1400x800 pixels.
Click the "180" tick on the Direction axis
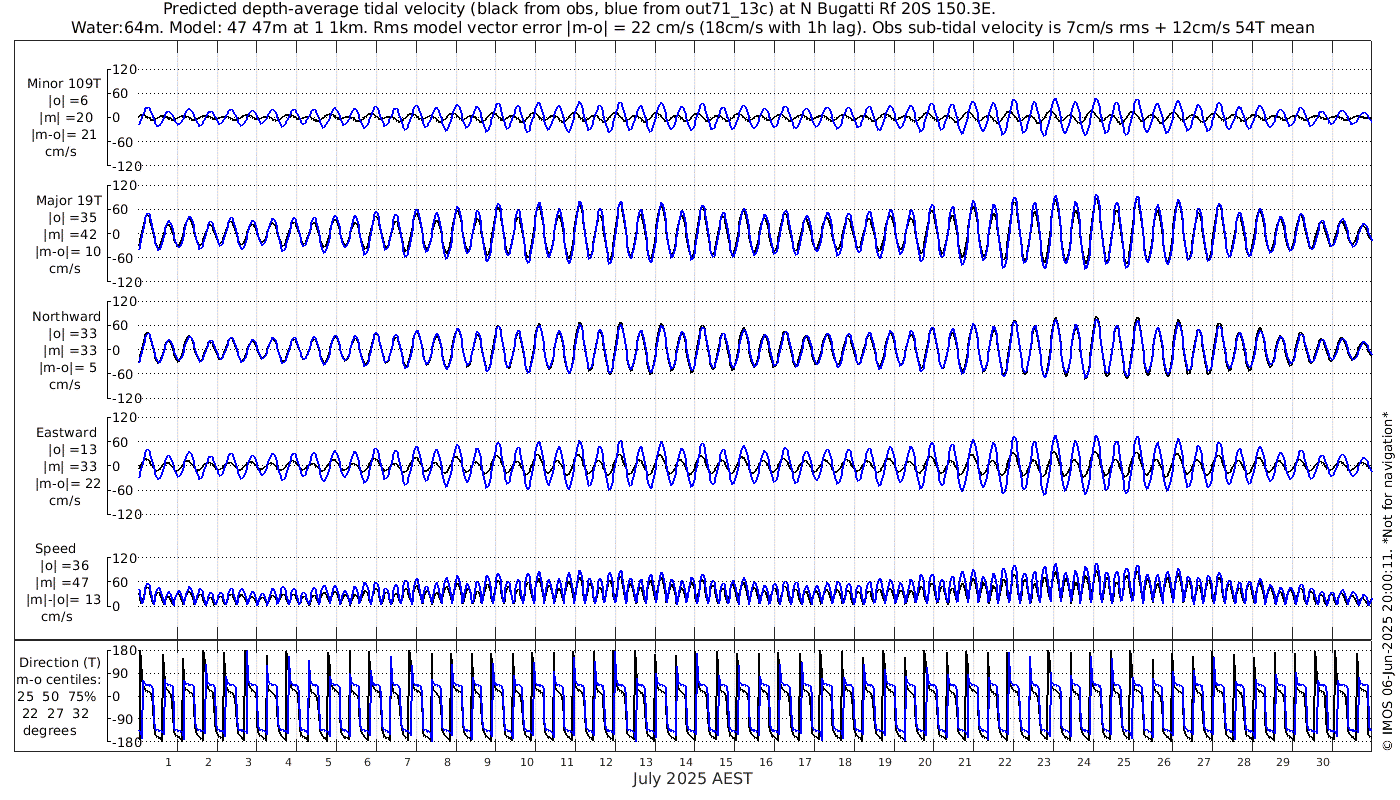[x=123, y=650]
